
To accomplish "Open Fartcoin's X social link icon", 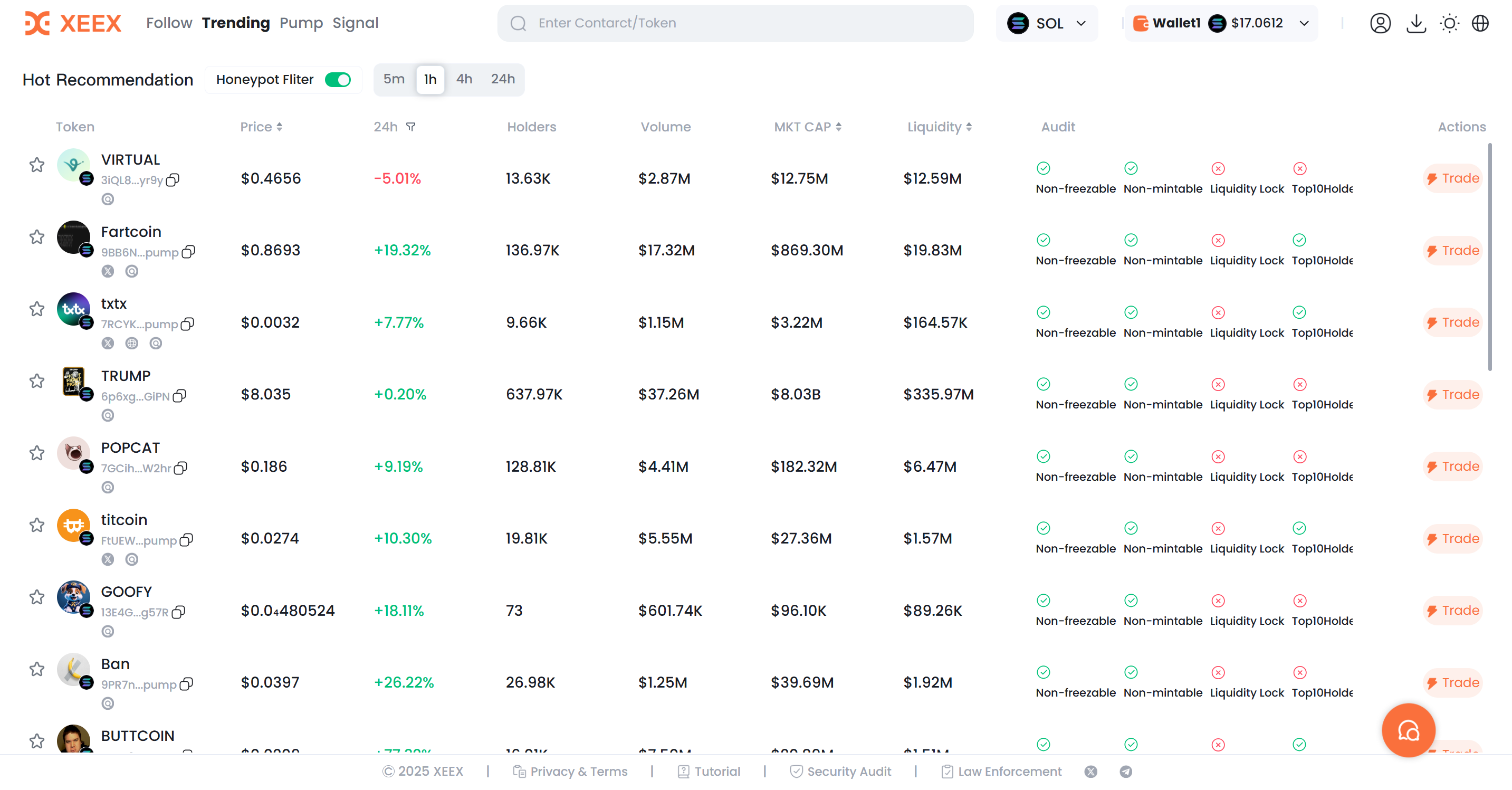I will coord(108,271).
